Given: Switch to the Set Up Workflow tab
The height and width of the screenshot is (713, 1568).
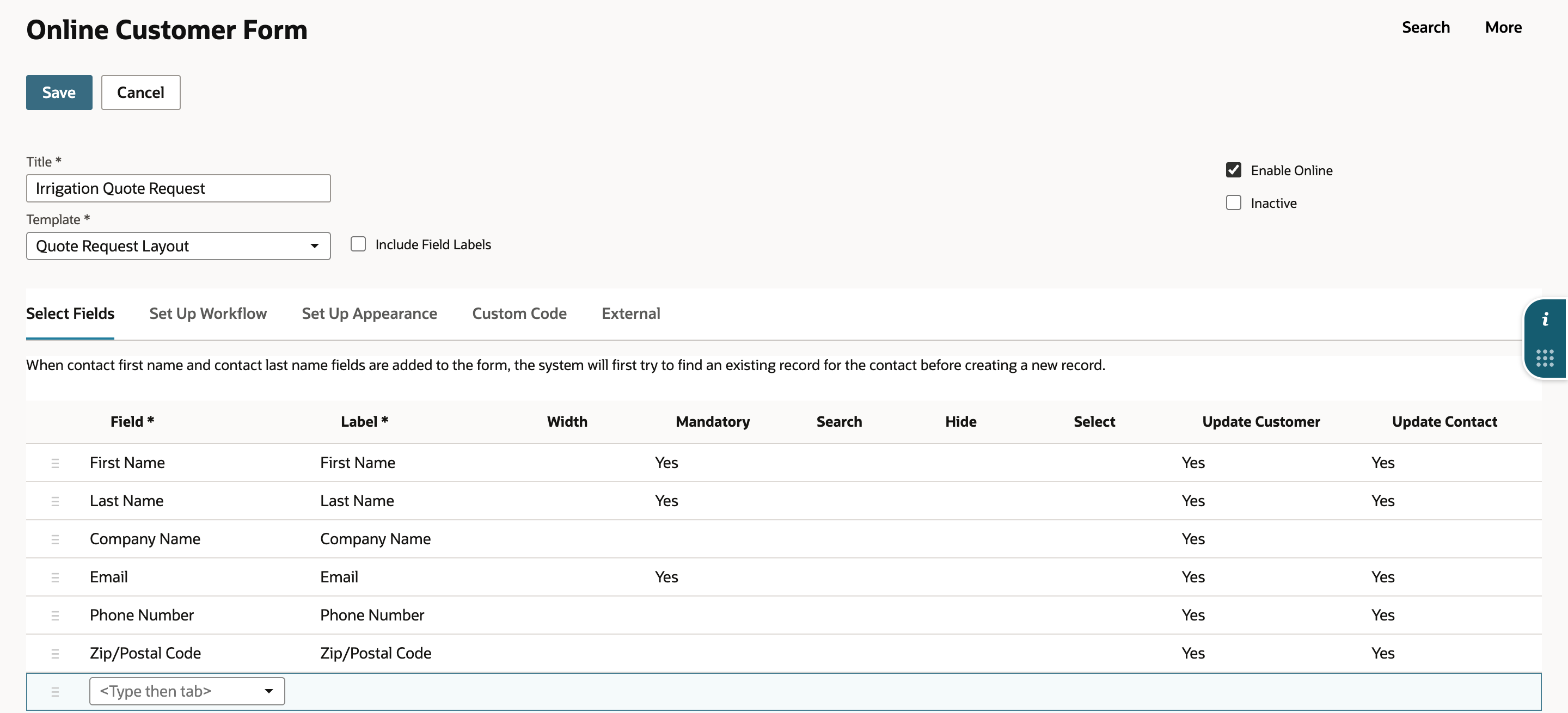Looking at the screenshot, I should point(208,314).
